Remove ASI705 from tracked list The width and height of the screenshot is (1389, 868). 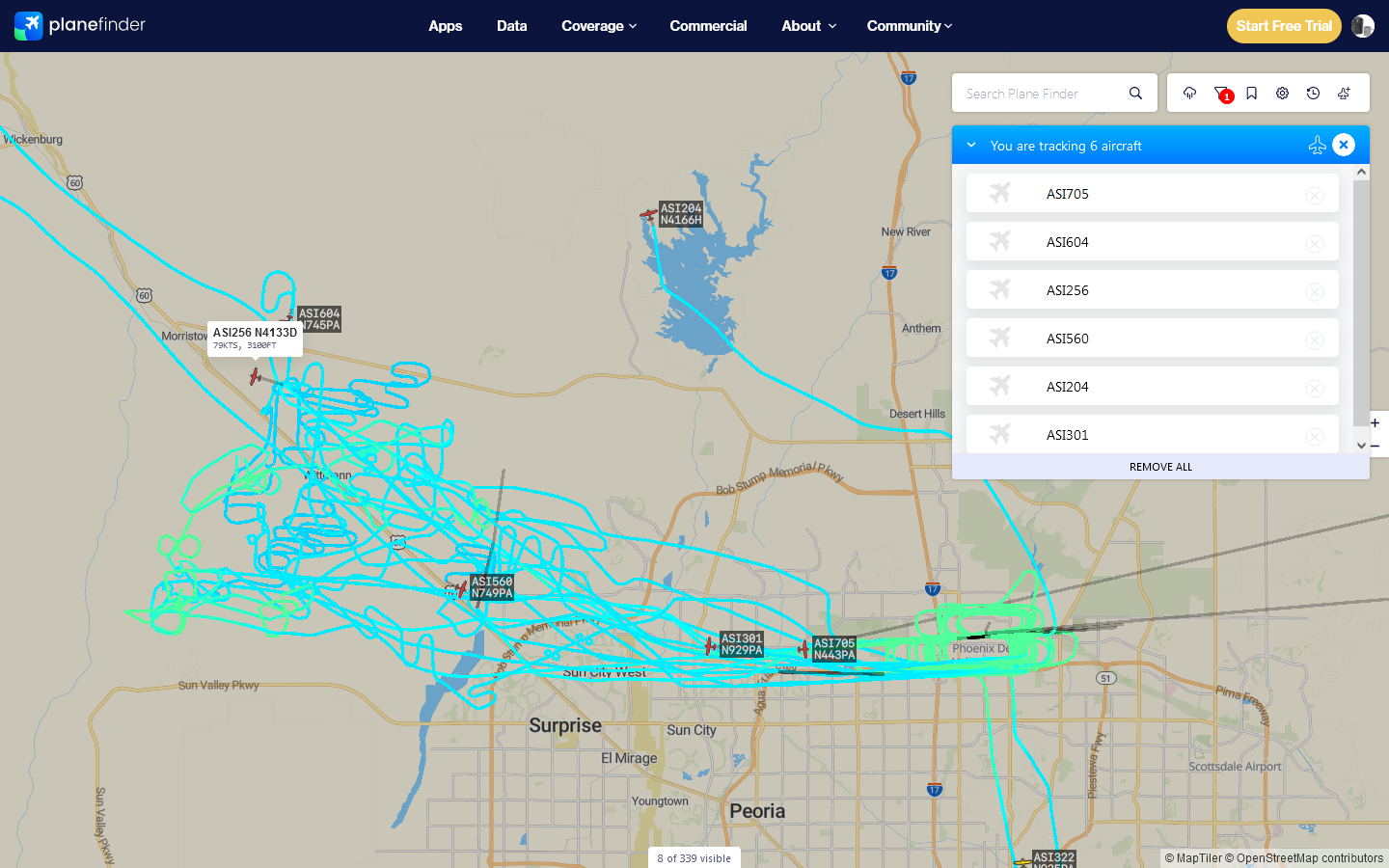[1315, 196]
